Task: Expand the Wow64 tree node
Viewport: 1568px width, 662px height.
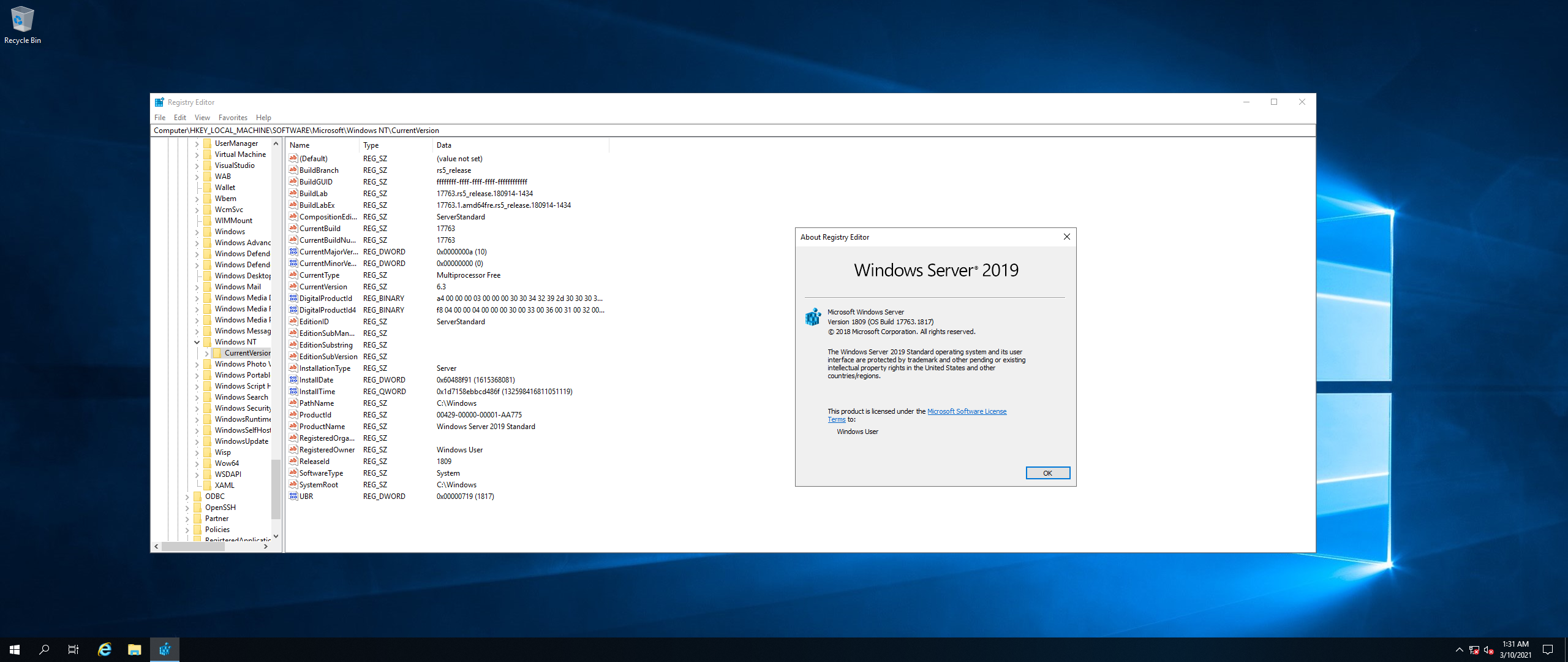Action: click(x=197, y=463)
